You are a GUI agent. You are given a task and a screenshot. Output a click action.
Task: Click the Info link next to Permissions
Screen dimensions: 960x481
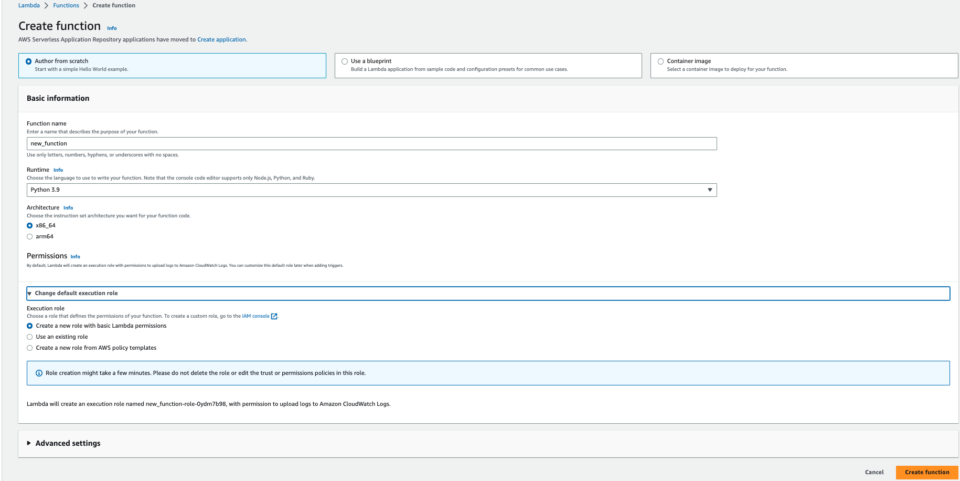click(x=75, y=257)
